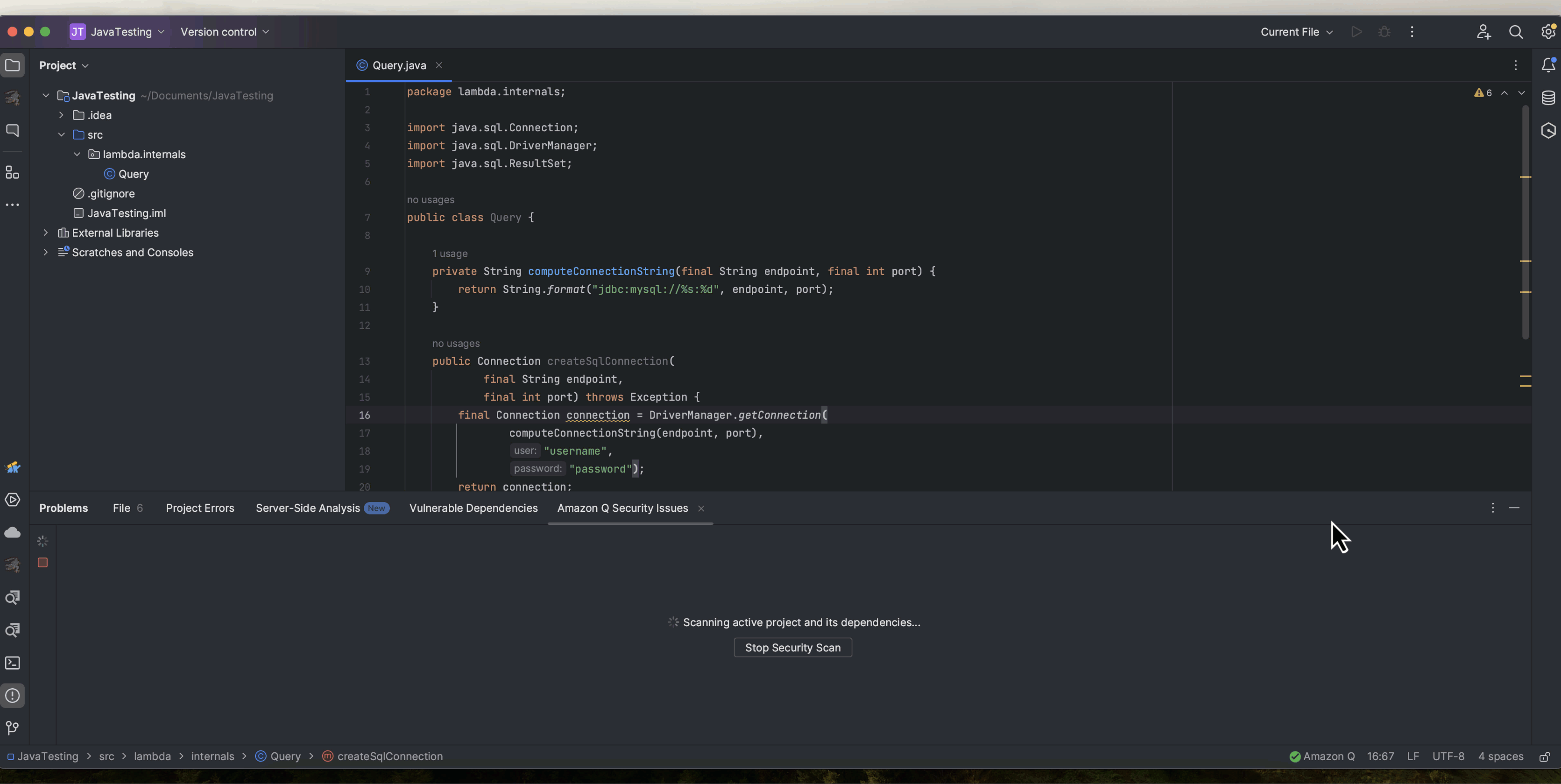Open the Database tool window
The width and height of the screenshot is (1561, 784).
pyautogui.click(x=1548, y=97)
